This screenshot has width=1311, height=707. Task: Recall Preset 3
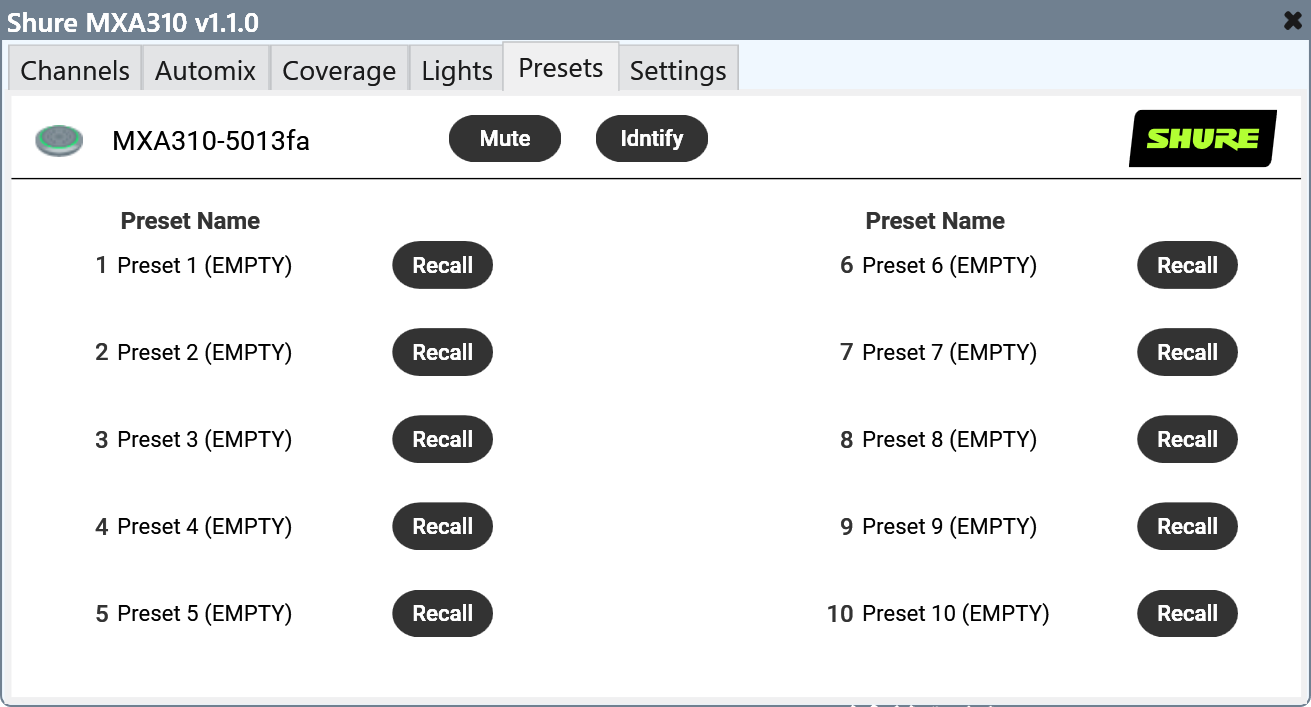pos(443,439)
